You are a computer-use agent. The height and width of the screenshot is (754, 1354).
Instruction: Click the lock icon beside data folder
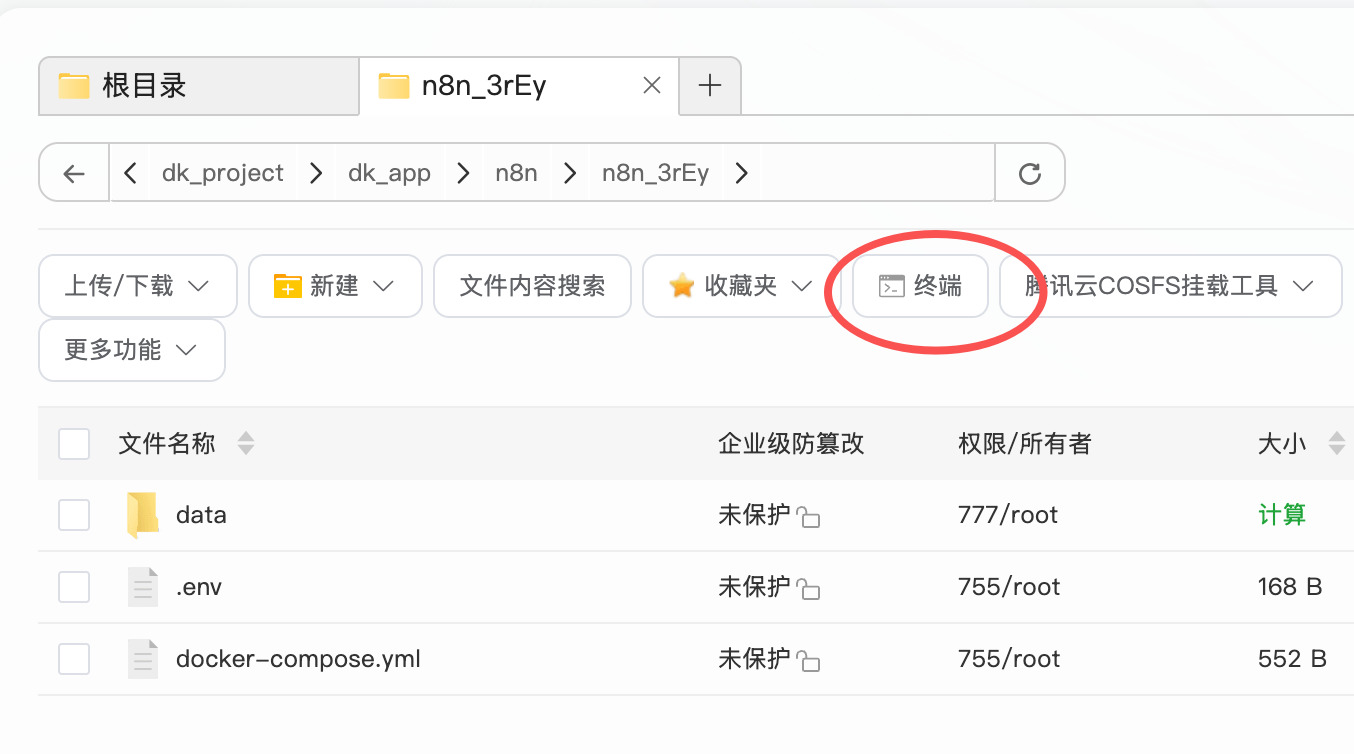pyautogui.click(x=809, y=518)
